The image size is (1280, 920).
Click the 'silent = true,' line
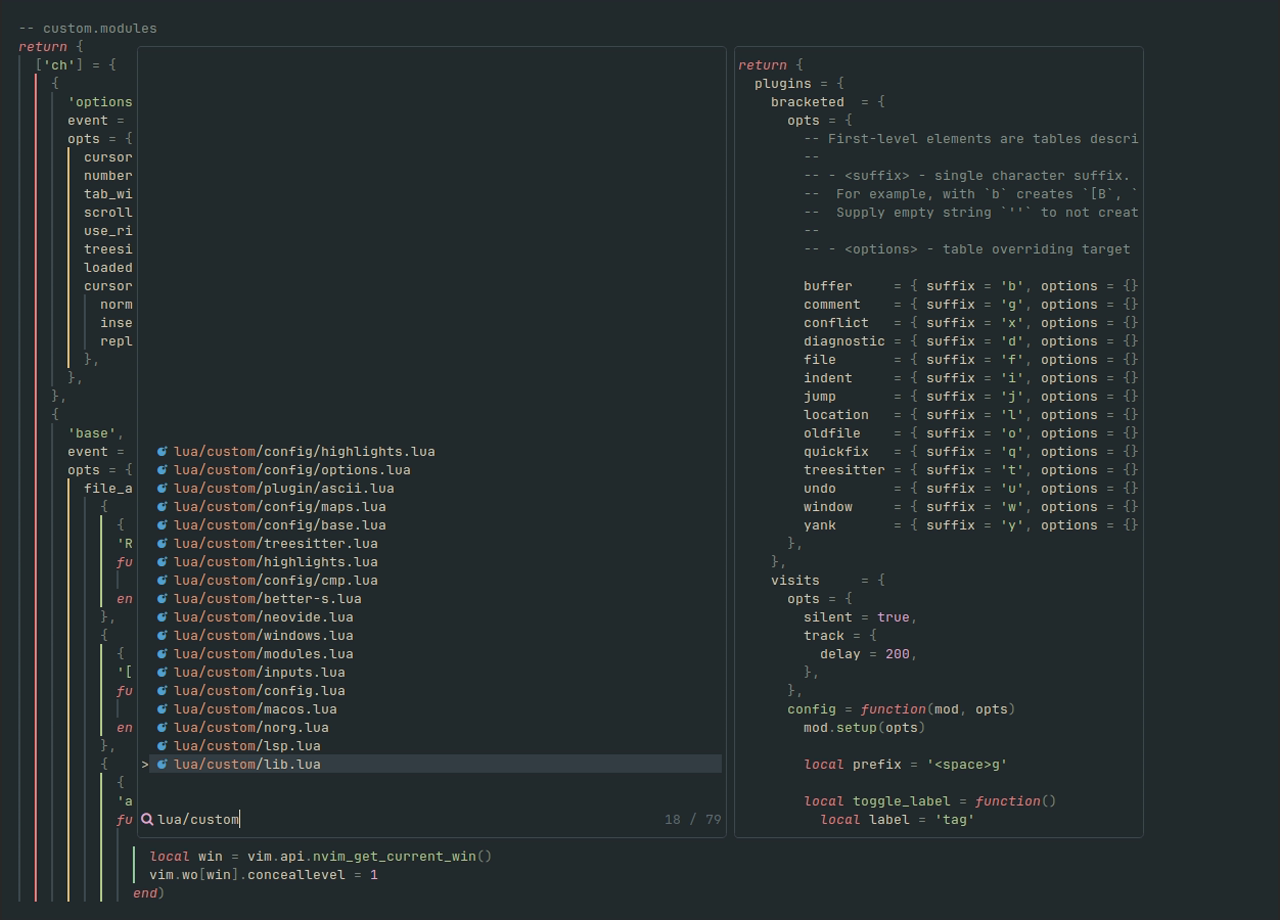point(861,617)
